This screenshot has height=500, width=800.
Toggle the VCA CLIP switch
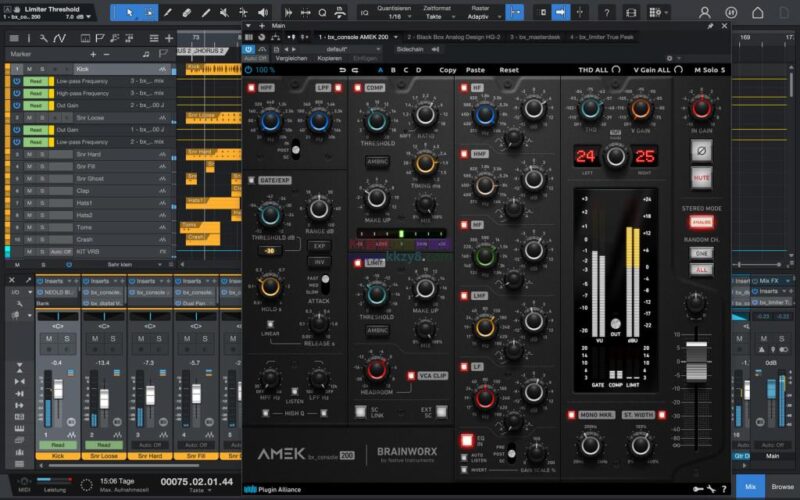coord(411,376)
